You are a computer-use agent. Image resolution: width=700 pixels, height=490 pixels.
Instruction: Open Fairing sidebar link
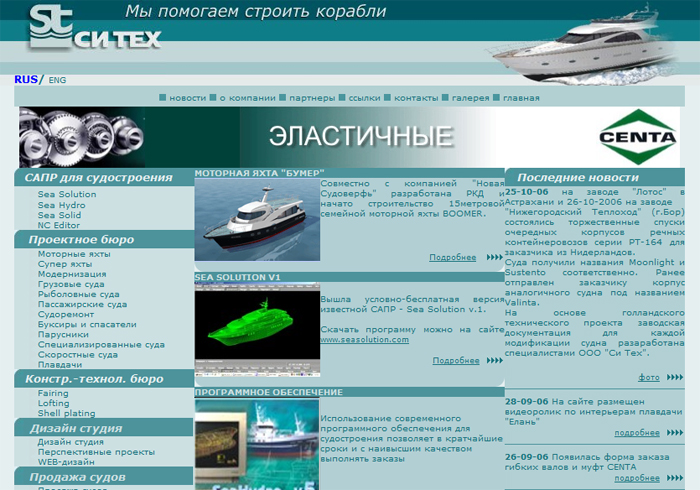[x=53, y=394]
